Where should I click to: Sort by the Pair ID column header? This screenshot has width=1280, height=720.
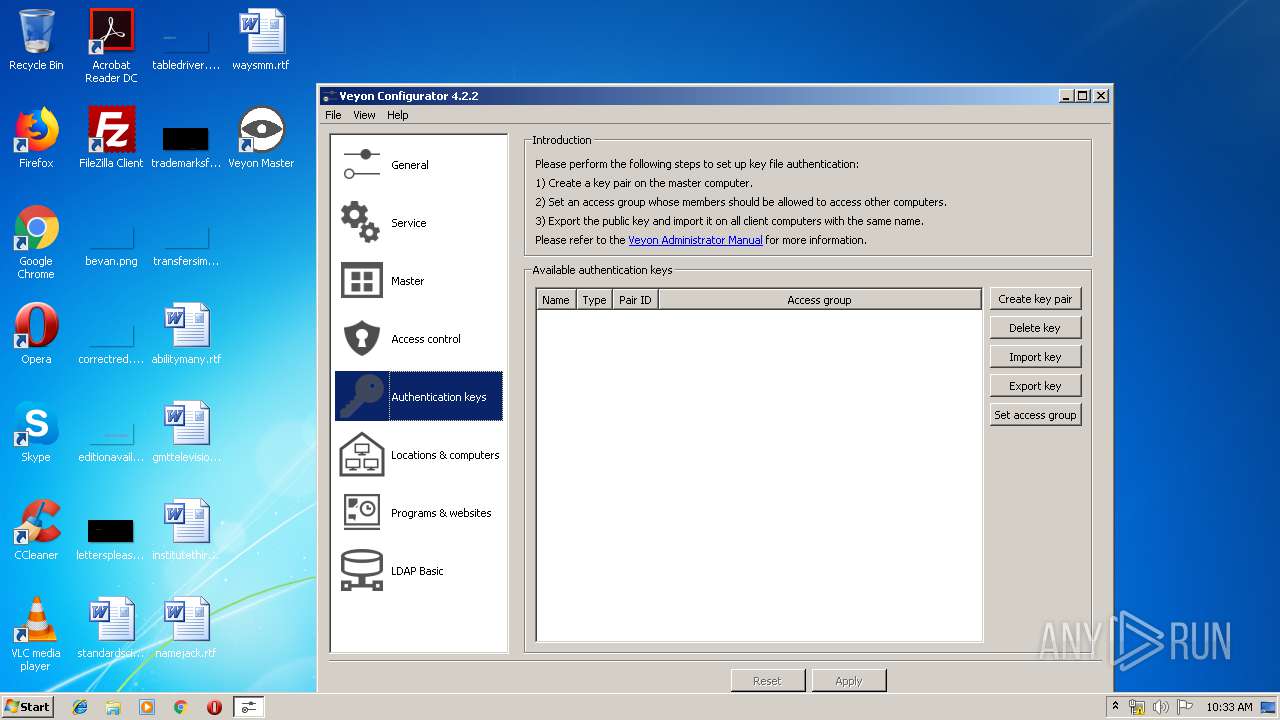(635, 300)
